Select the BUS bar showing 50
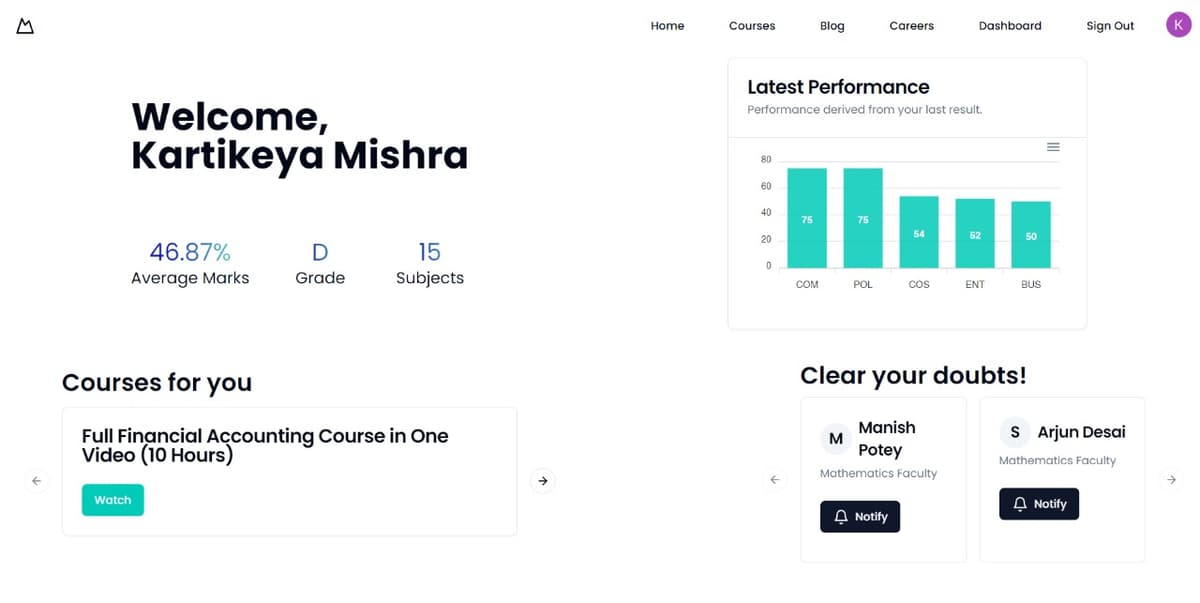The width and height of the screenshot is (1200, 603). click(1031, 235)
